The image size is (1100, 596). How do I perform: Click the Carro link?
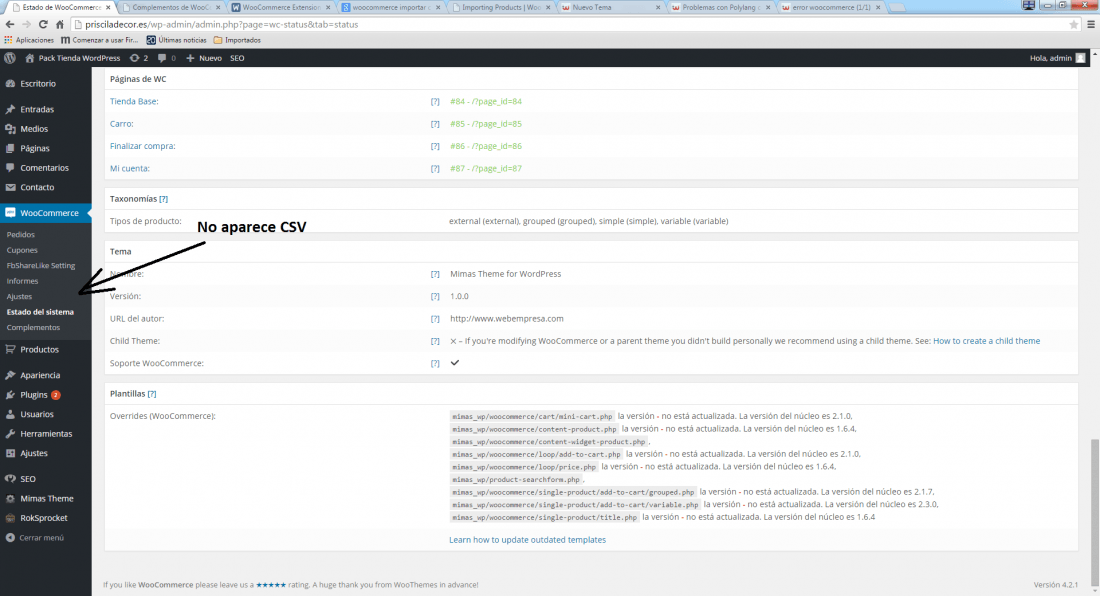[121, 124]
